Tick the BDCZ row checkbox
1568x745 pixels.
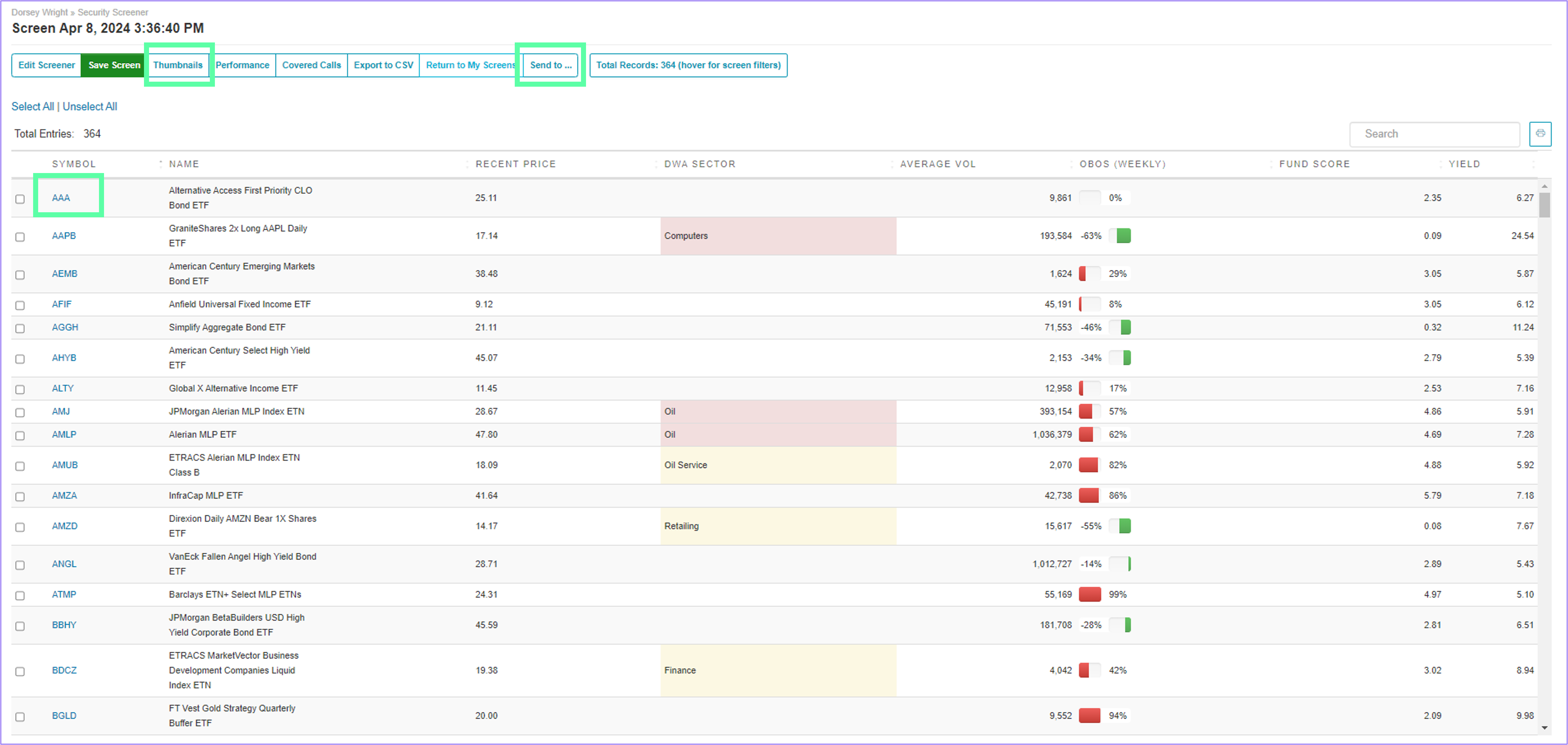point(20,671)
